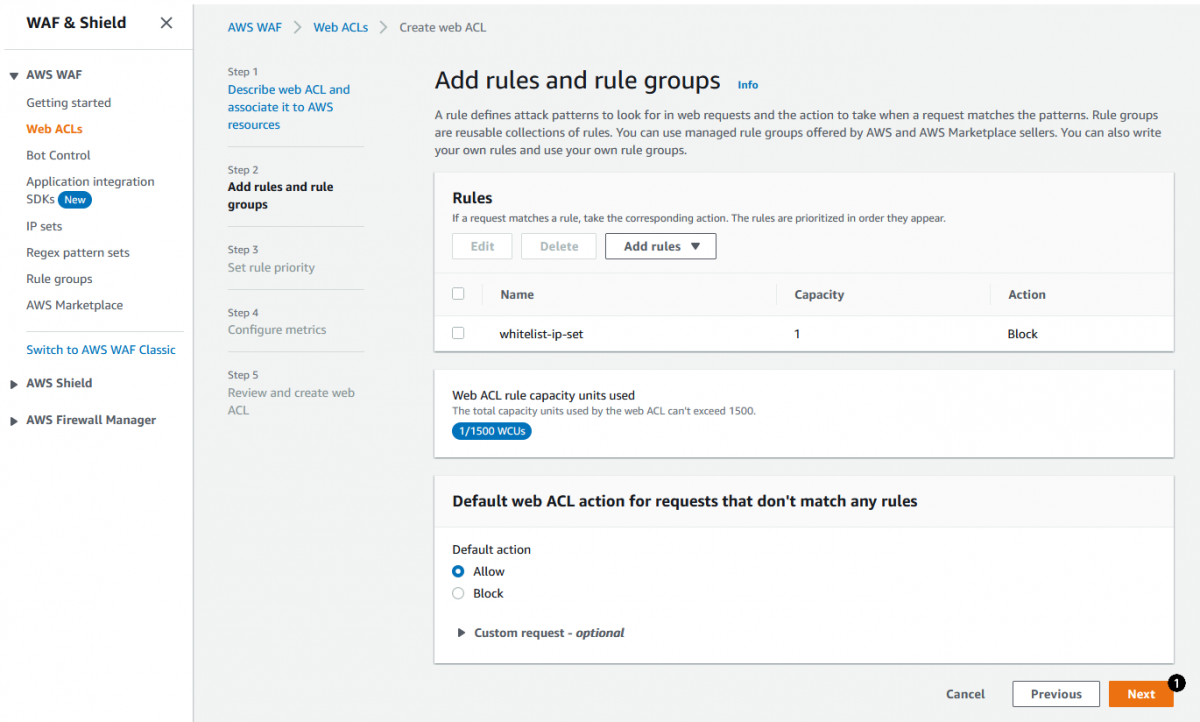Check the whitelist-ip-set rule checkbox
Screen dimensions: 1200x722
pyautogui.click(x=457, y=333)
